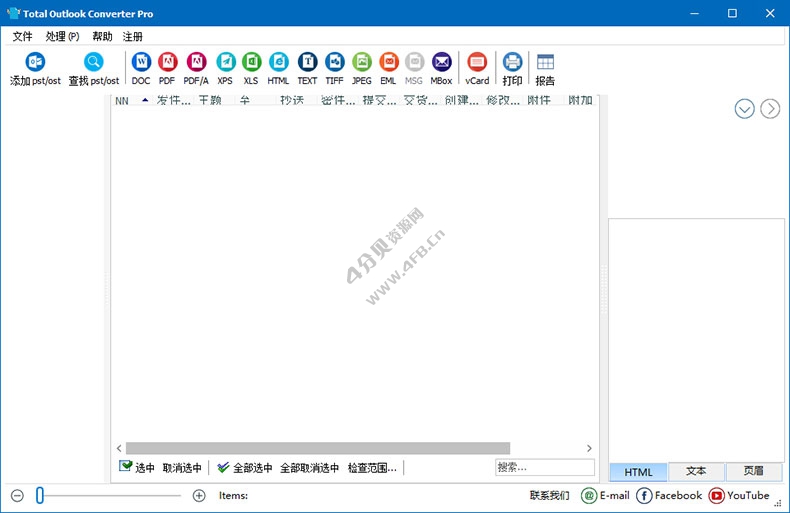Viewport: 790px width, 513px height.
Task: Switch to the 文本 preview tab
Action: (696, 472)
